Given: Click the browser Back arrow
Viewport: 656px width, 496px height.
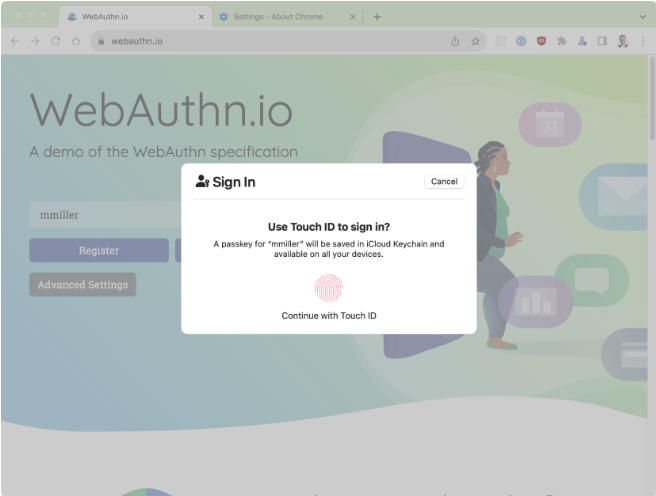Looking at the screenshot, I should click(15, 41).
